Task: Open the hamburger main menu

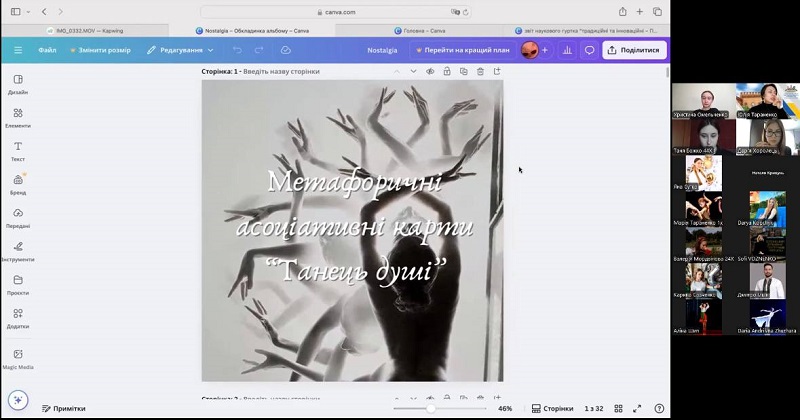Action: (18, 50)
